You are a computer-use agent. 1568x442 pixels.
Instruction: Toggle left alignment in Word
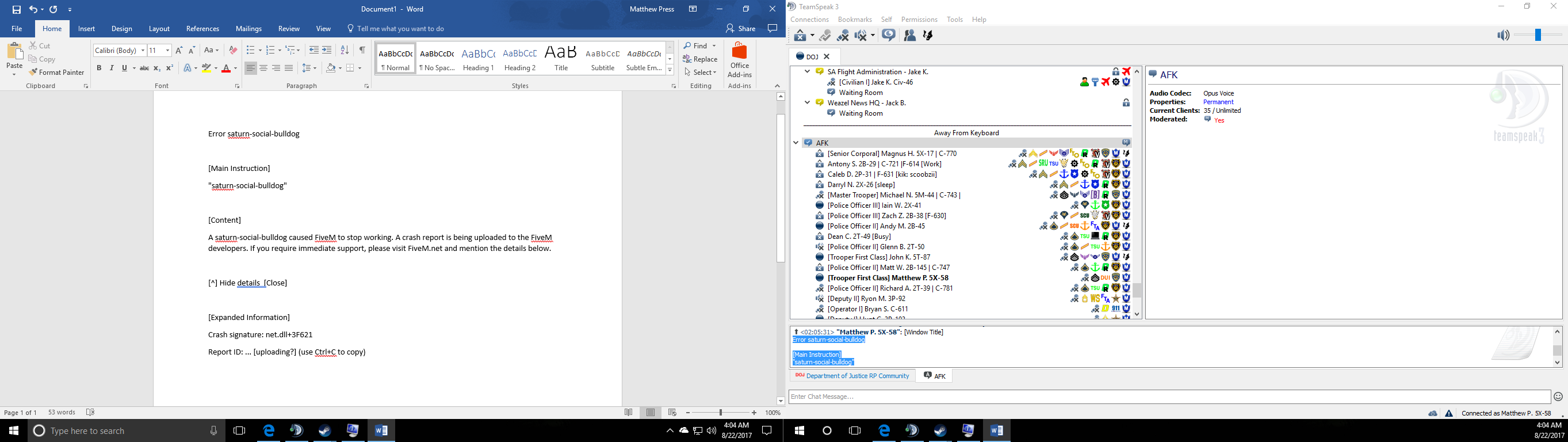point(251,68)
